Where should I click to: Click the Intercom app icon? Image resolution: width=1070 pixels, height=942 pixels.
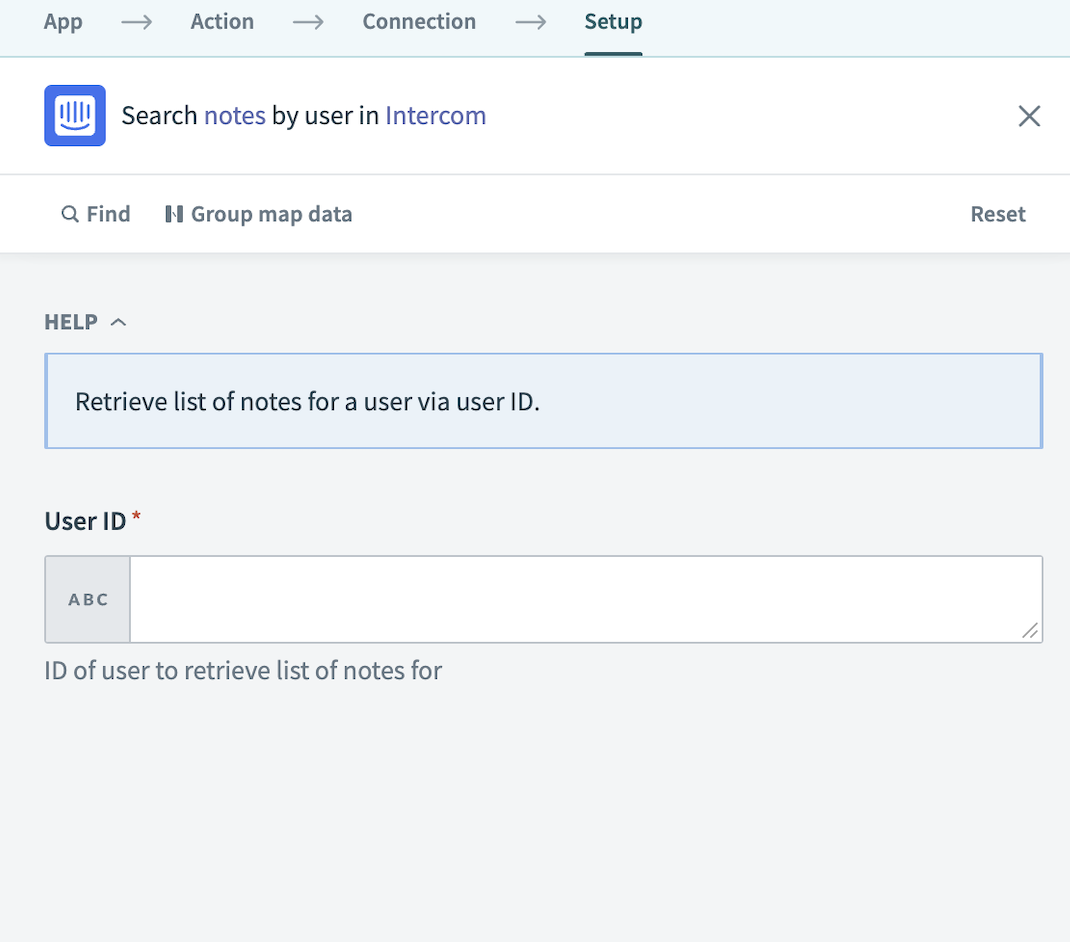point(74,115)
